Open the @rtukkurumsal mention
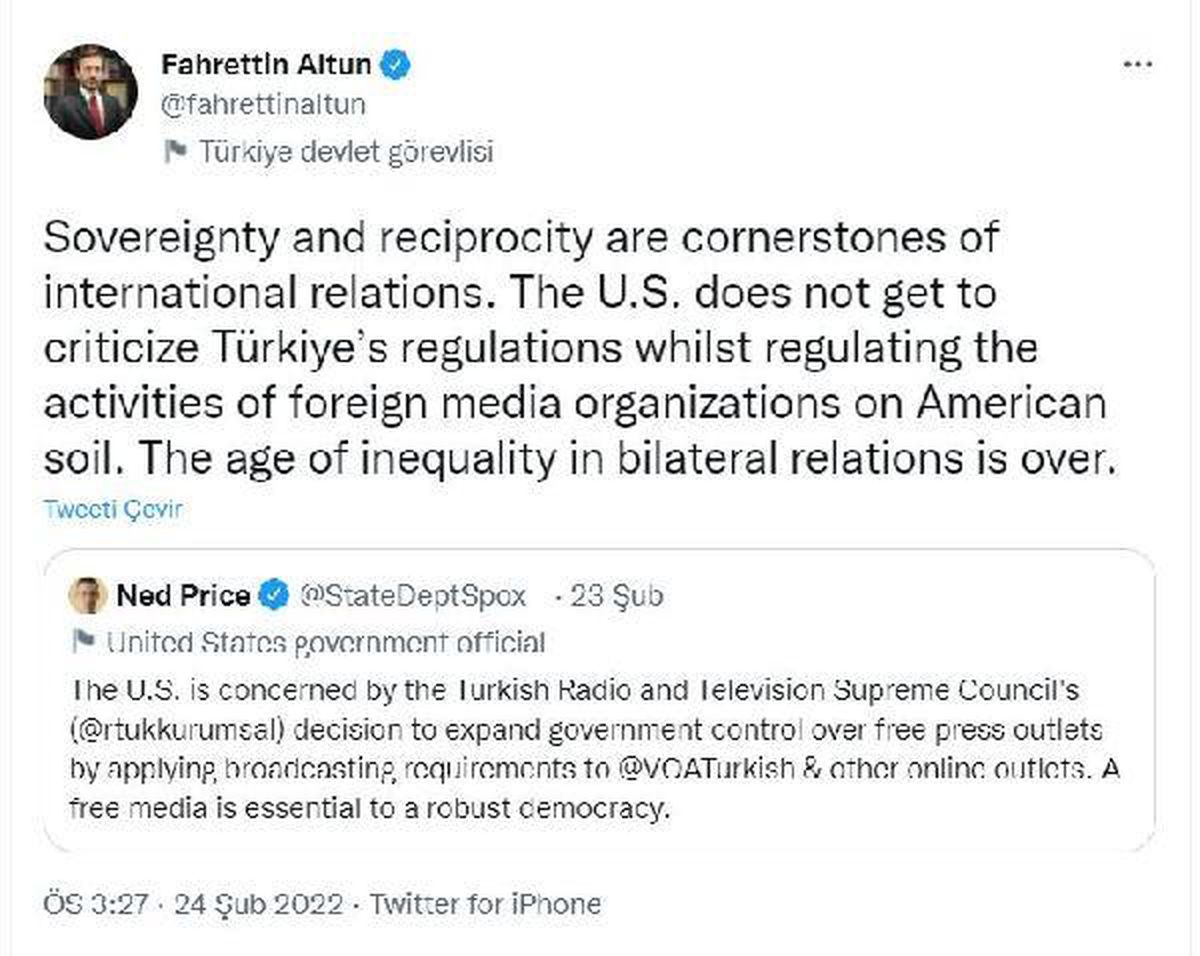Screen dimensions: 1200x956 179,729
